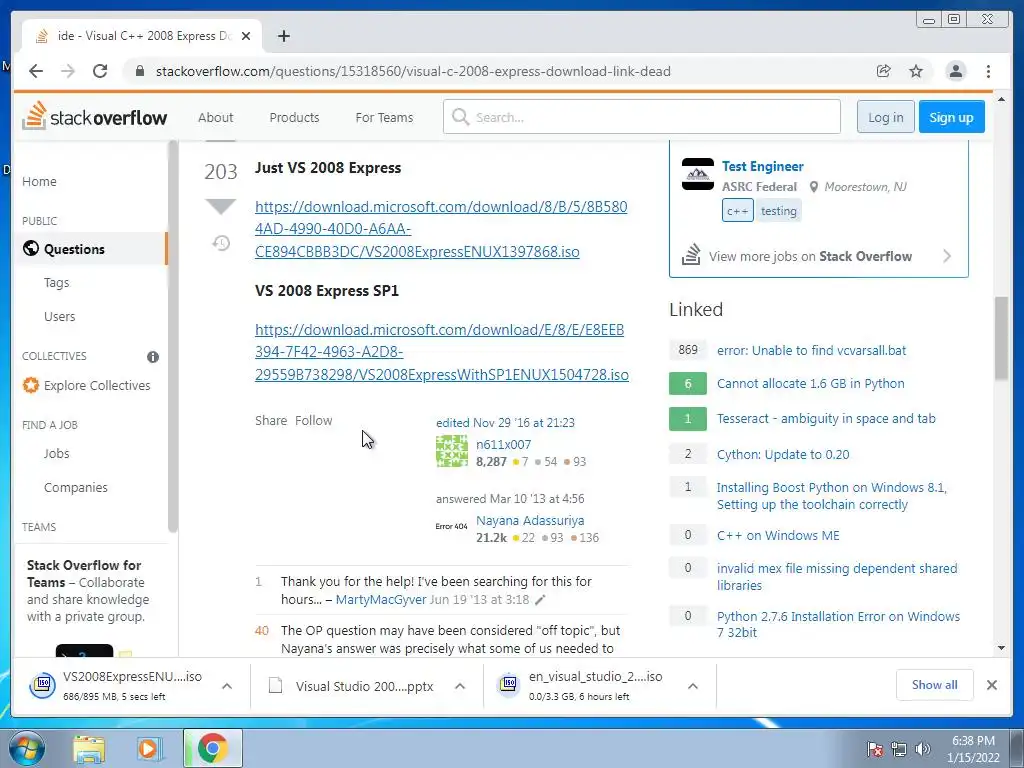Click the network tray icon
The width and height of the screenshot is (1024, 768).
pos(899,749)
